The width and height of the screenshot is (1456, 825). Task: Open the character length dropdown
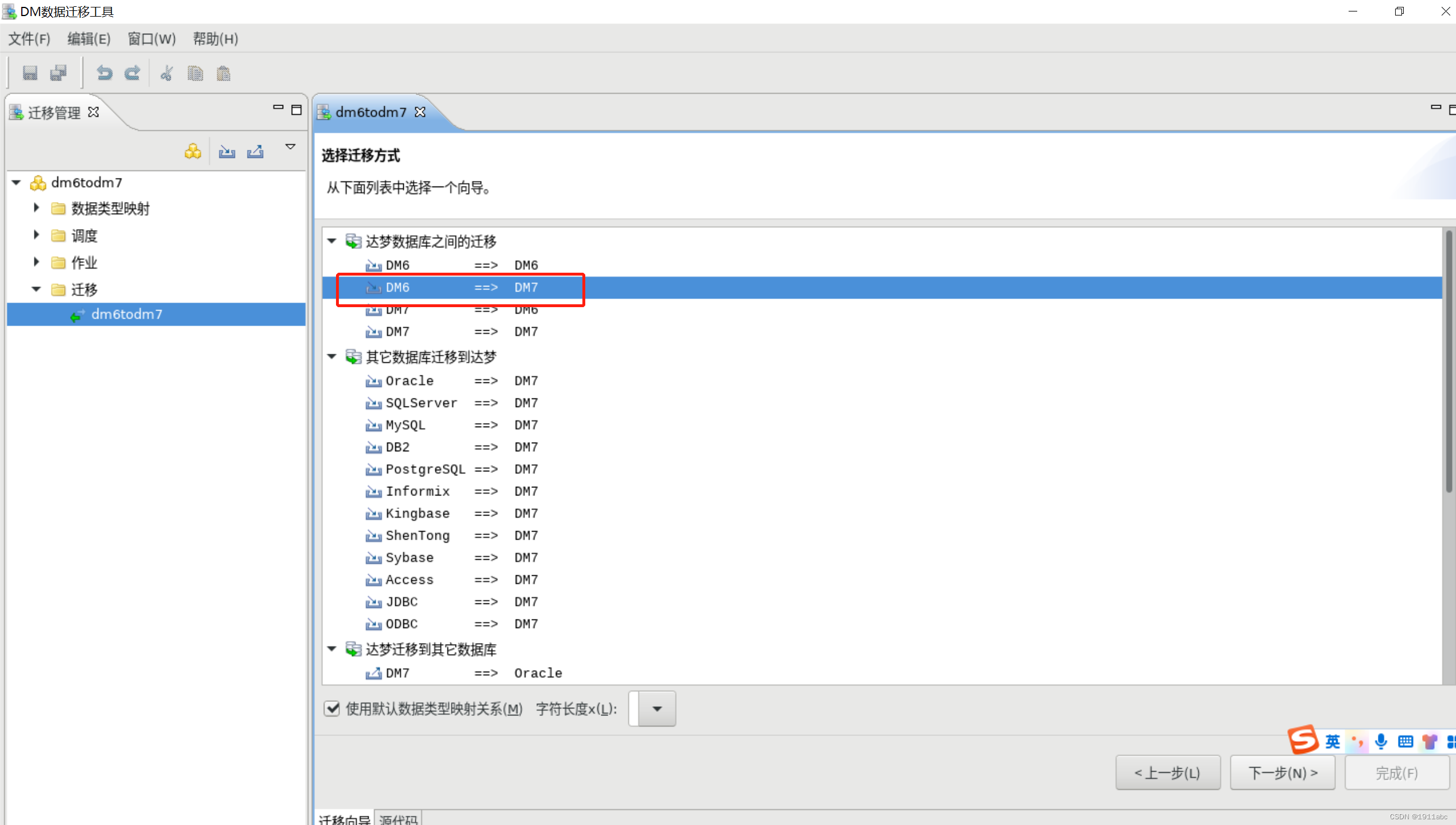[657, 708]
